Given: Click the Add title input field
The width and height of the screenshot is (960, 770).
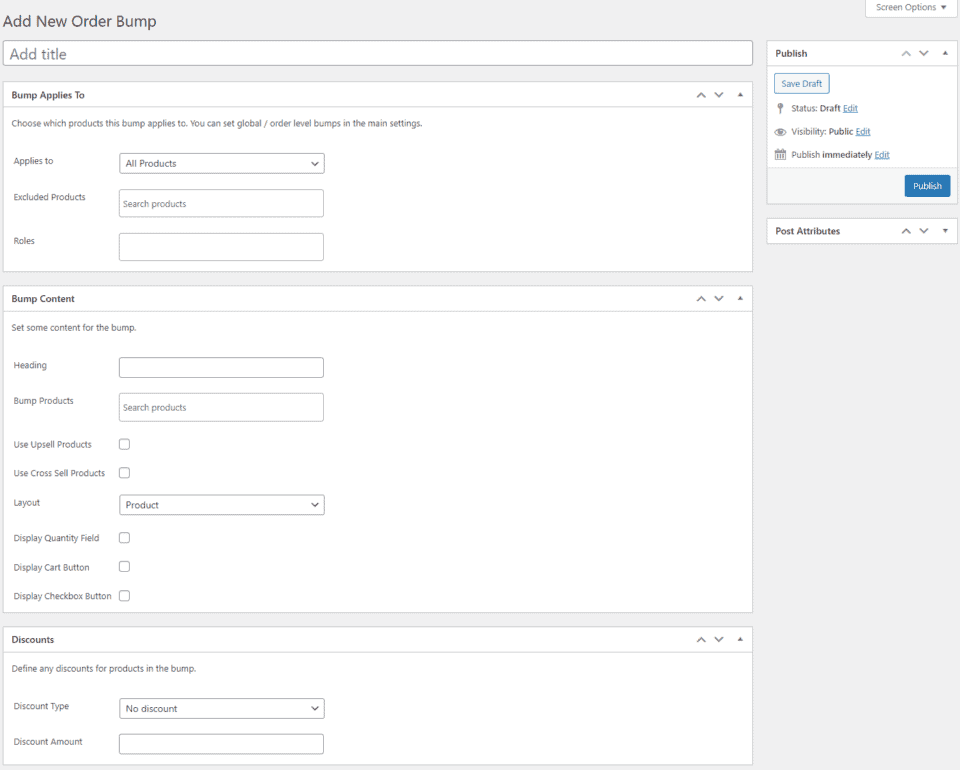Looking at the screenshot, I should click(378, 52).
